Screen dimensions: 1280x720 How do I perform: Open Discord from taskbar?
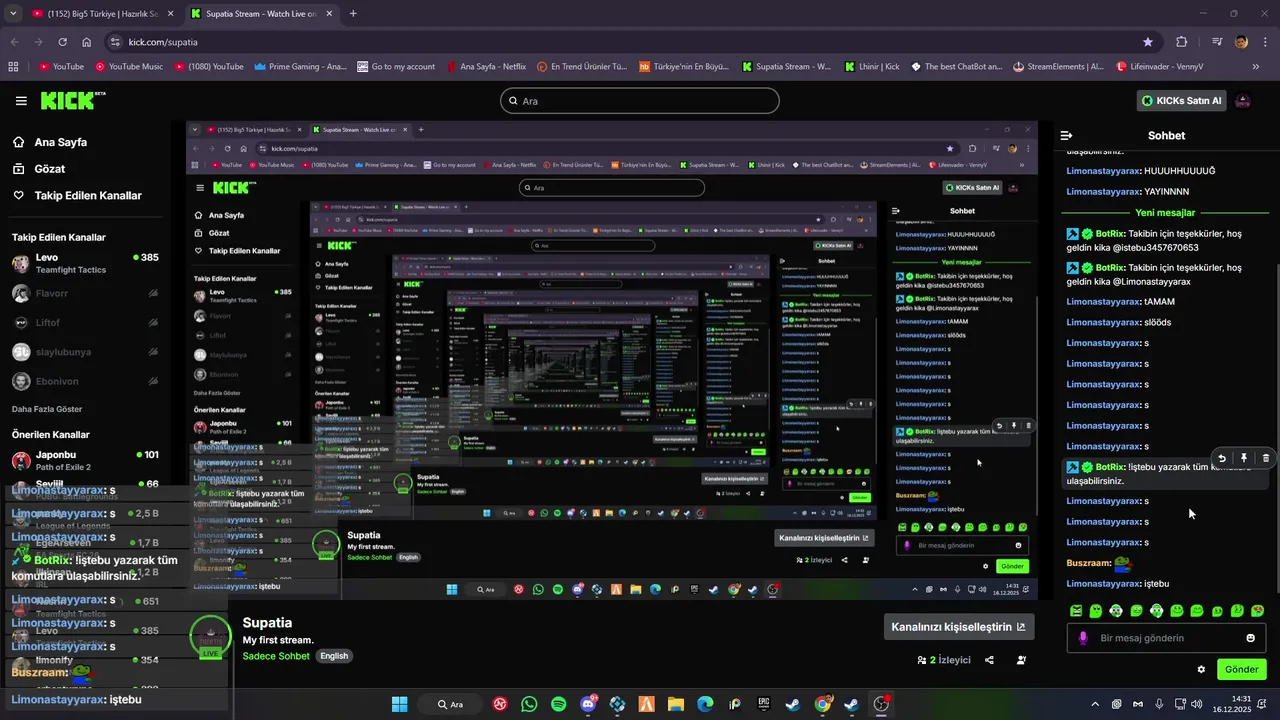pyautogui.click(x=588, y=704)
